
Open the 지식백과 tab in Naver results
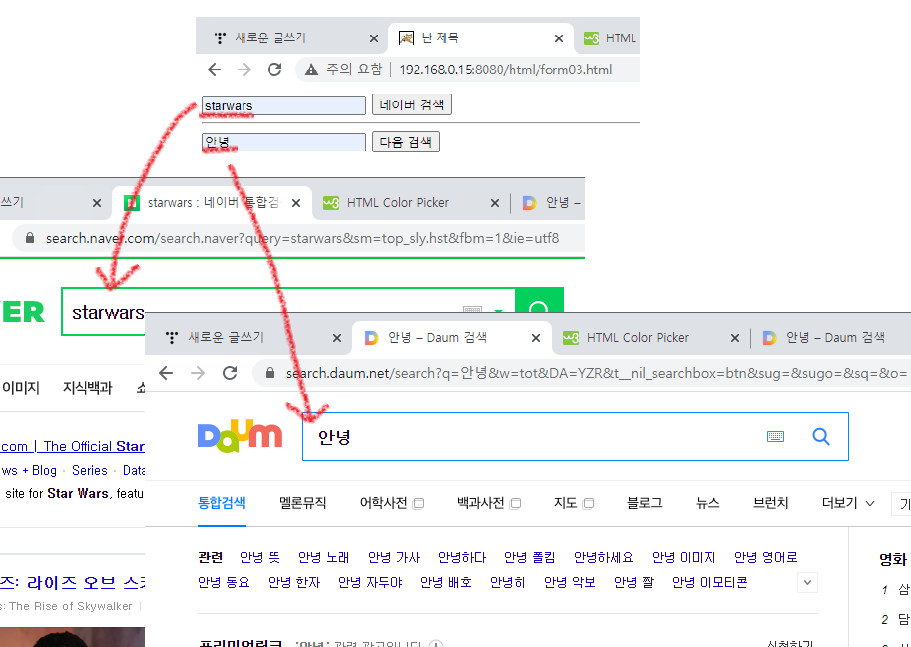(x=87, y=387)
